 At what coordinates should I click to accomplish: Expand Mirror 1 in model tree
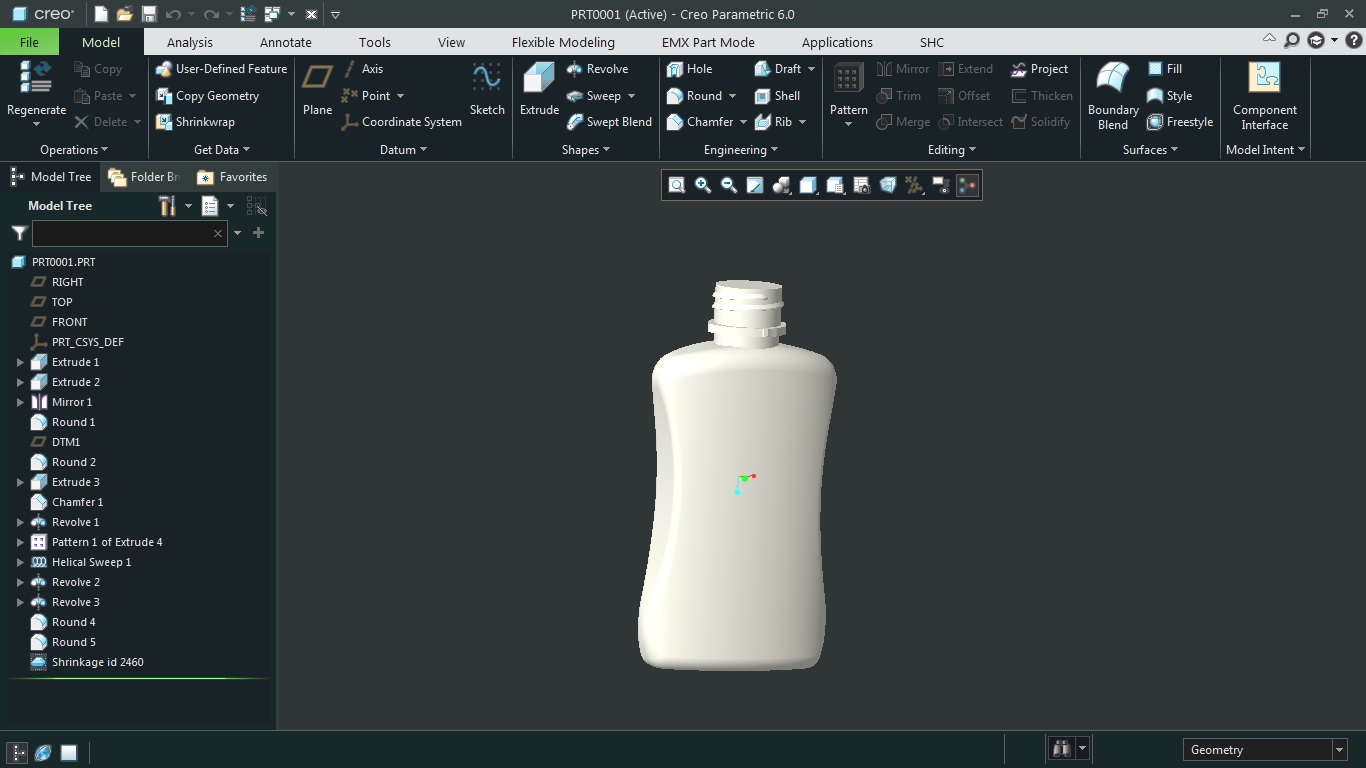coord(20,402)
